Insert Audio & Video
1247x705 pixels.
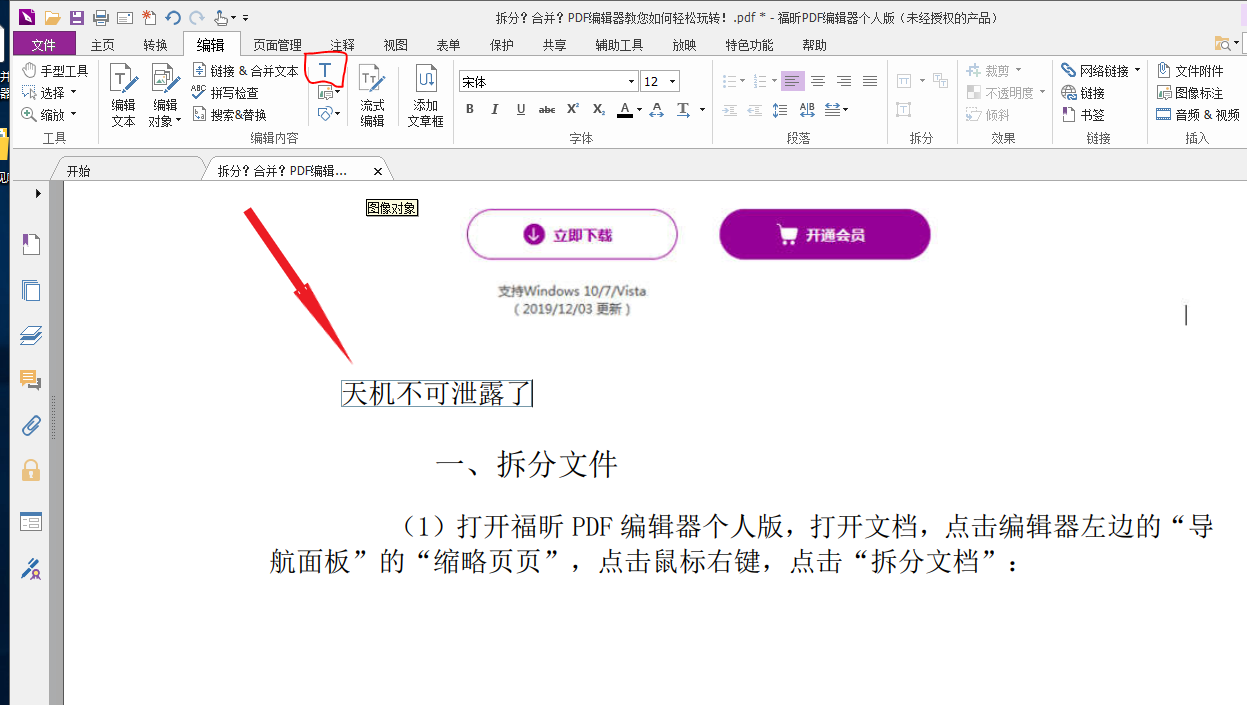pos(1197,115)
